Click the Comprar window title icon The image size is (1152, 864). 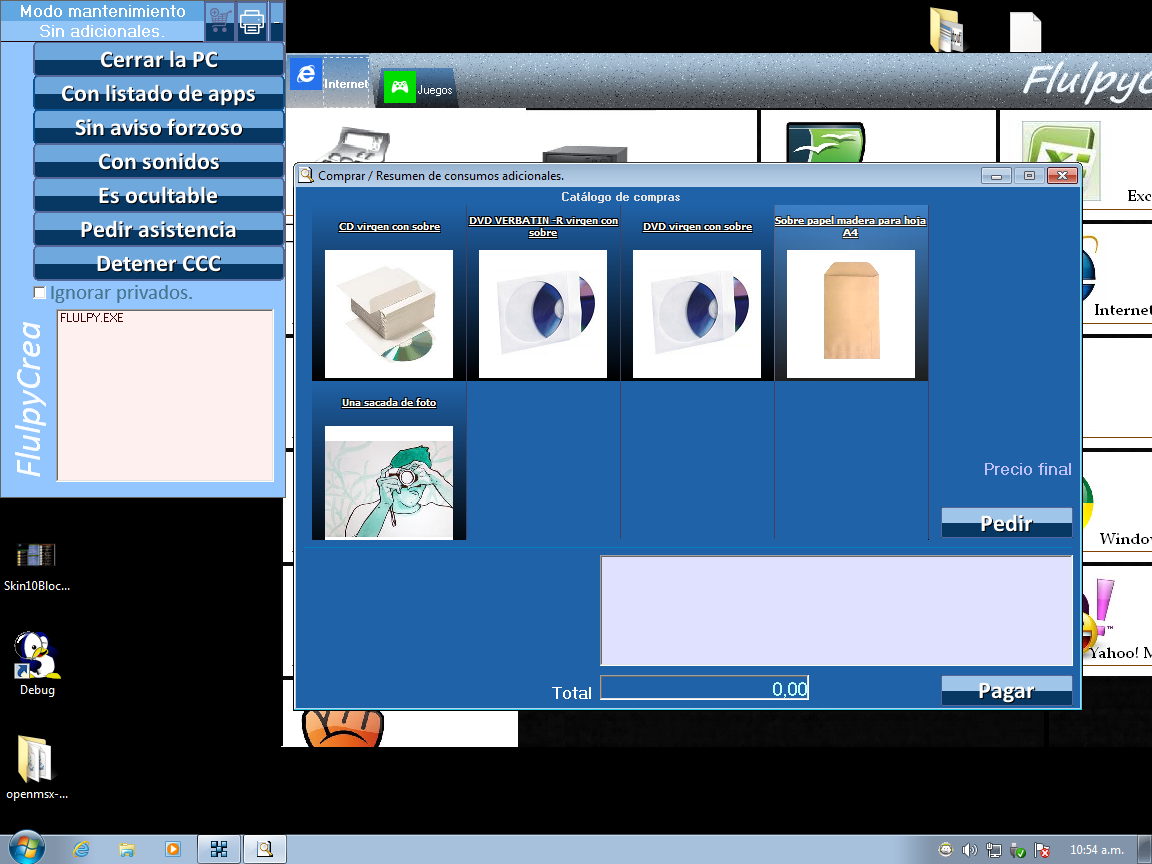coord(306,175)
